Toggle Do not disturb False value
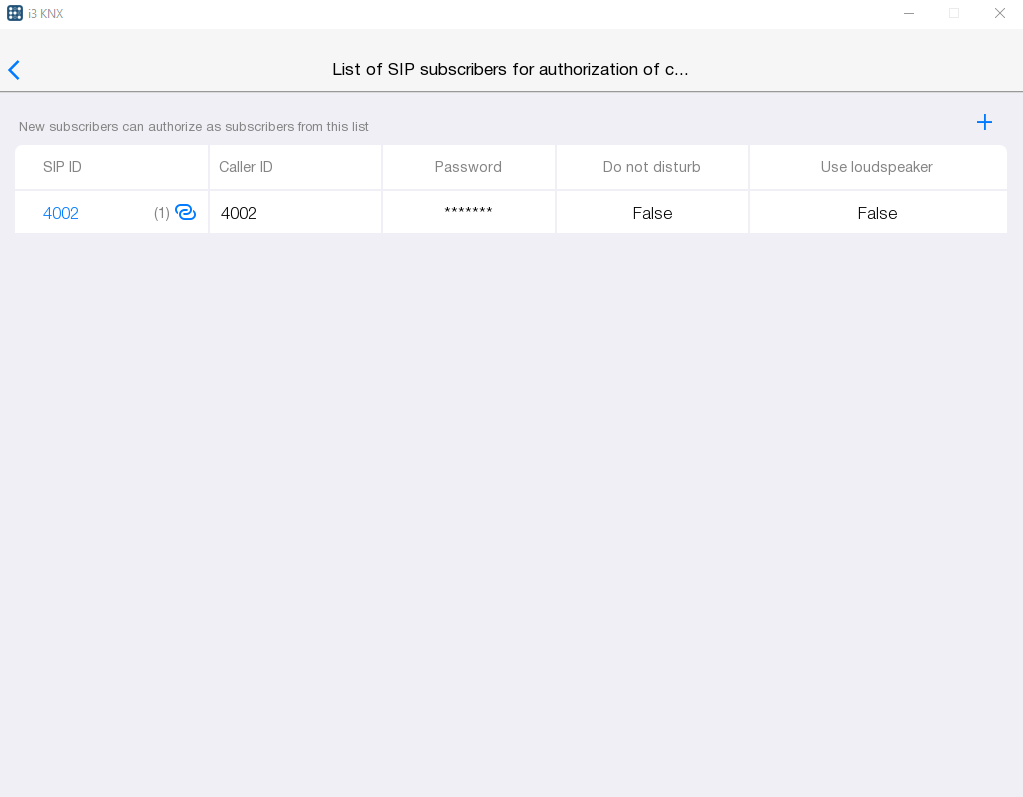 tap(652, 213)
